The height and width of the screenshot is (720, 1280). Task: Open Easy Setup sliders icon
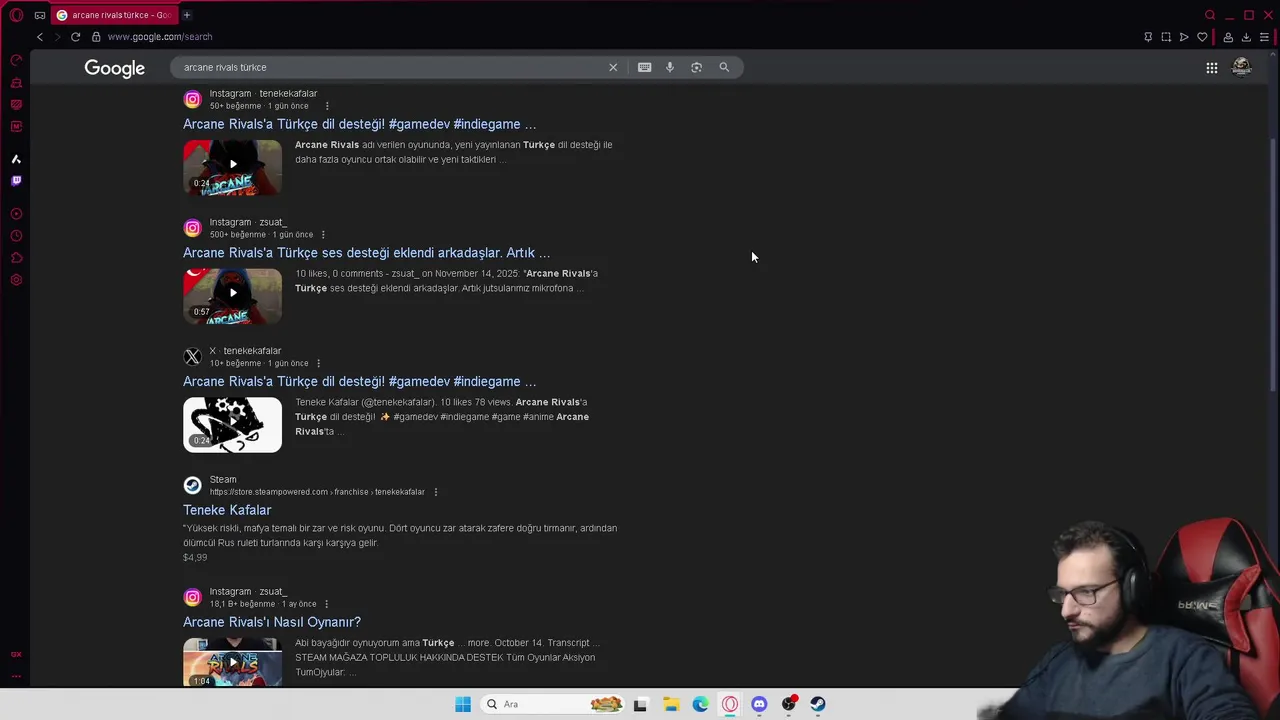pyautogui.click(x=1264, y=37)
